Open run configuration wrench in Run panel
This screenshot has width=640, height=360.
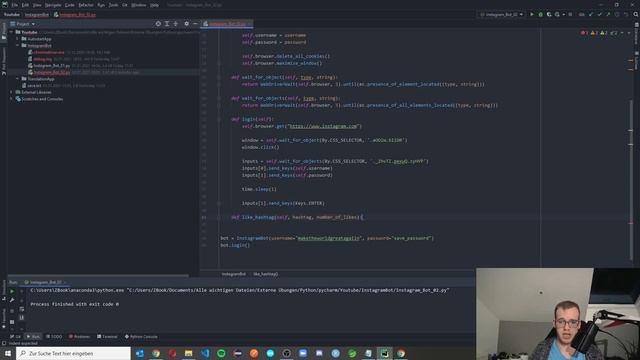tap(12, 300)
